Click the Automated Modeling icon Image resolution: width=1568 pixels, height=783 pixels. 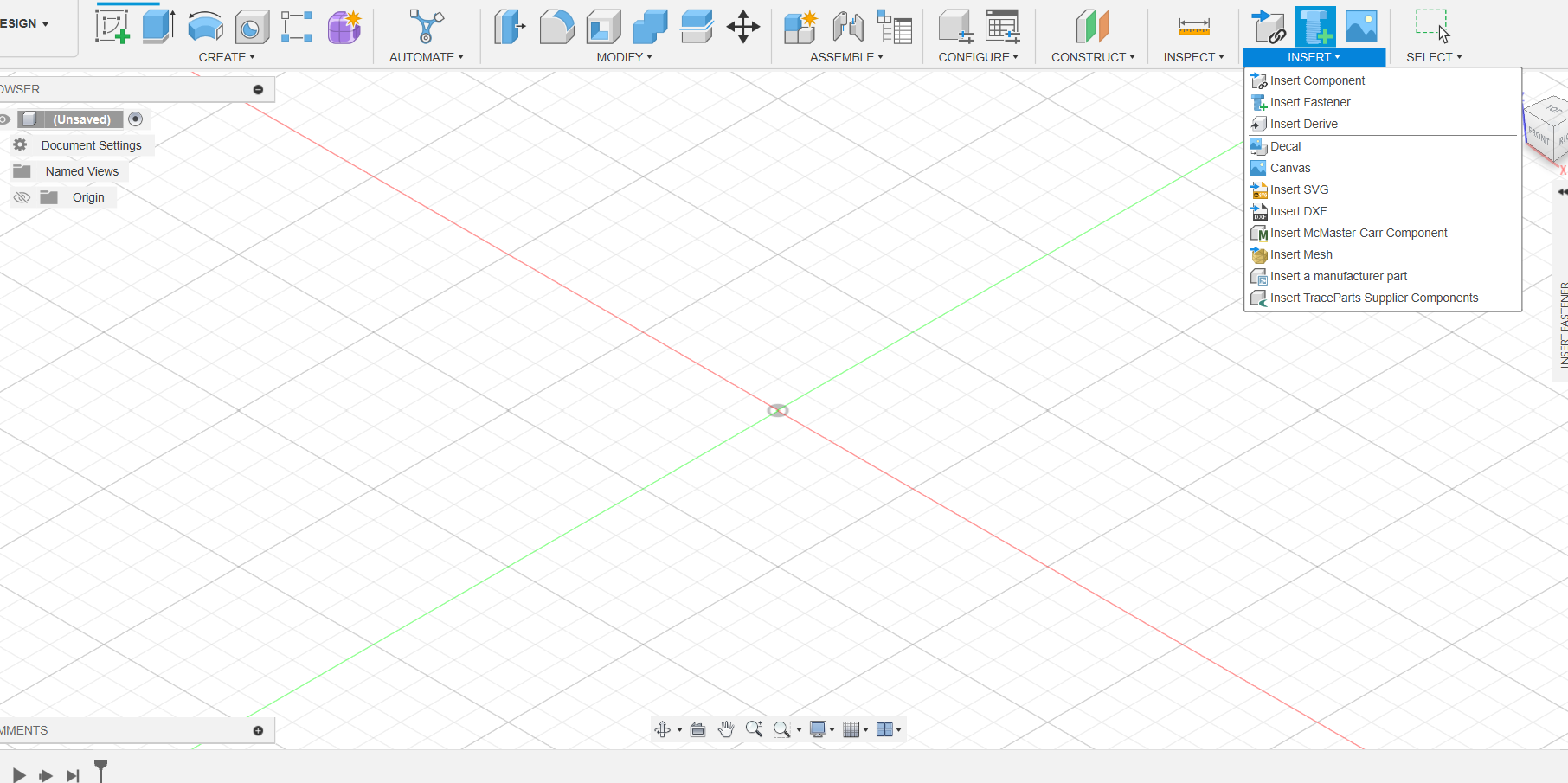click(x=426, y=27)
